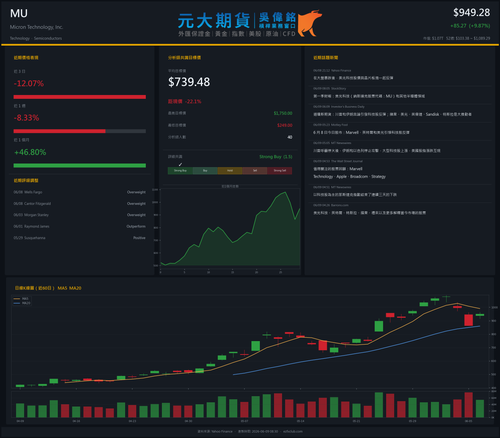The image size is (500, 438).
Task: Click the 06/03 Morgan Stanley rating row
Action: 80,215
